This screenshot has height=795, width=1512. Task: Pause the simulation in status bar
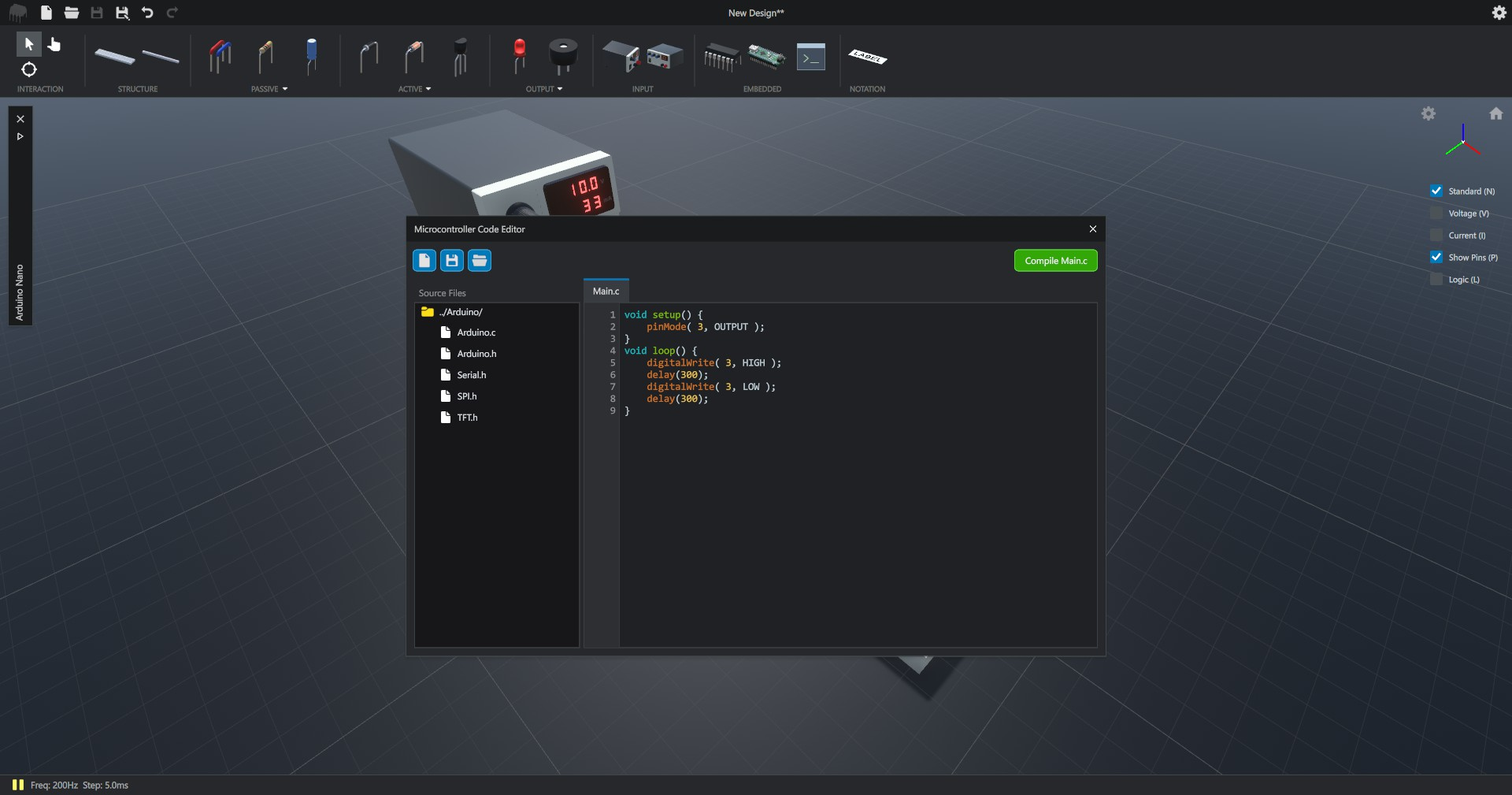[x=18, y=785]
